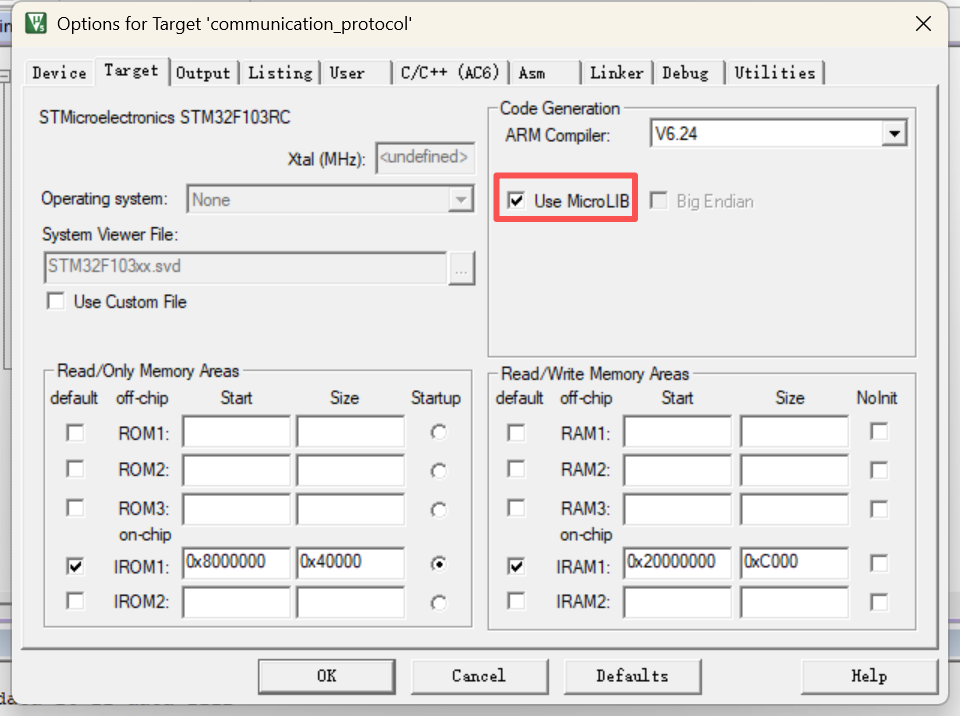Check the ROM3 default checkbox
960x716 pixels.
(x=75, y=508)
